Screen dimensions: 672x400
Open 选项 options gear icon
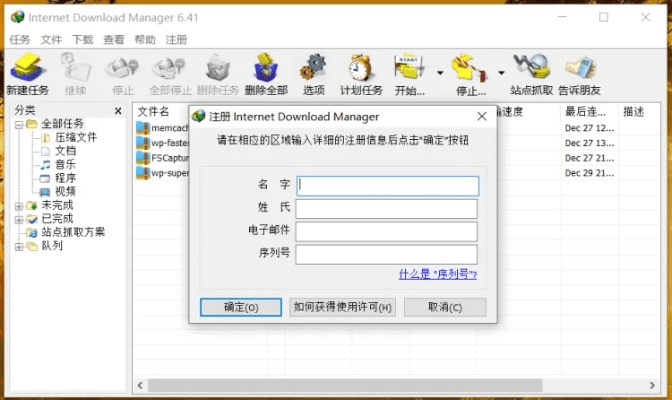coord(314,73)
